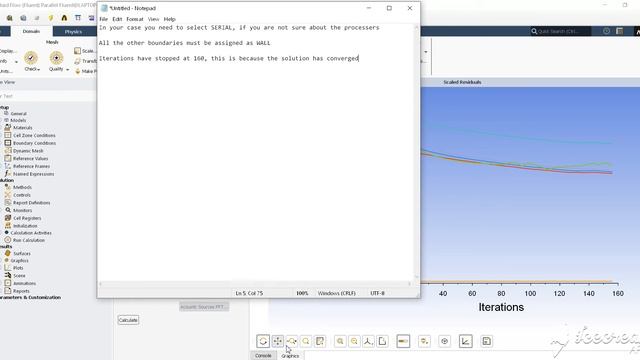Click the axis orientation view icon
The height and width of the screenshot is (360, 640).
pyautogui.click(x=368, y=341)
